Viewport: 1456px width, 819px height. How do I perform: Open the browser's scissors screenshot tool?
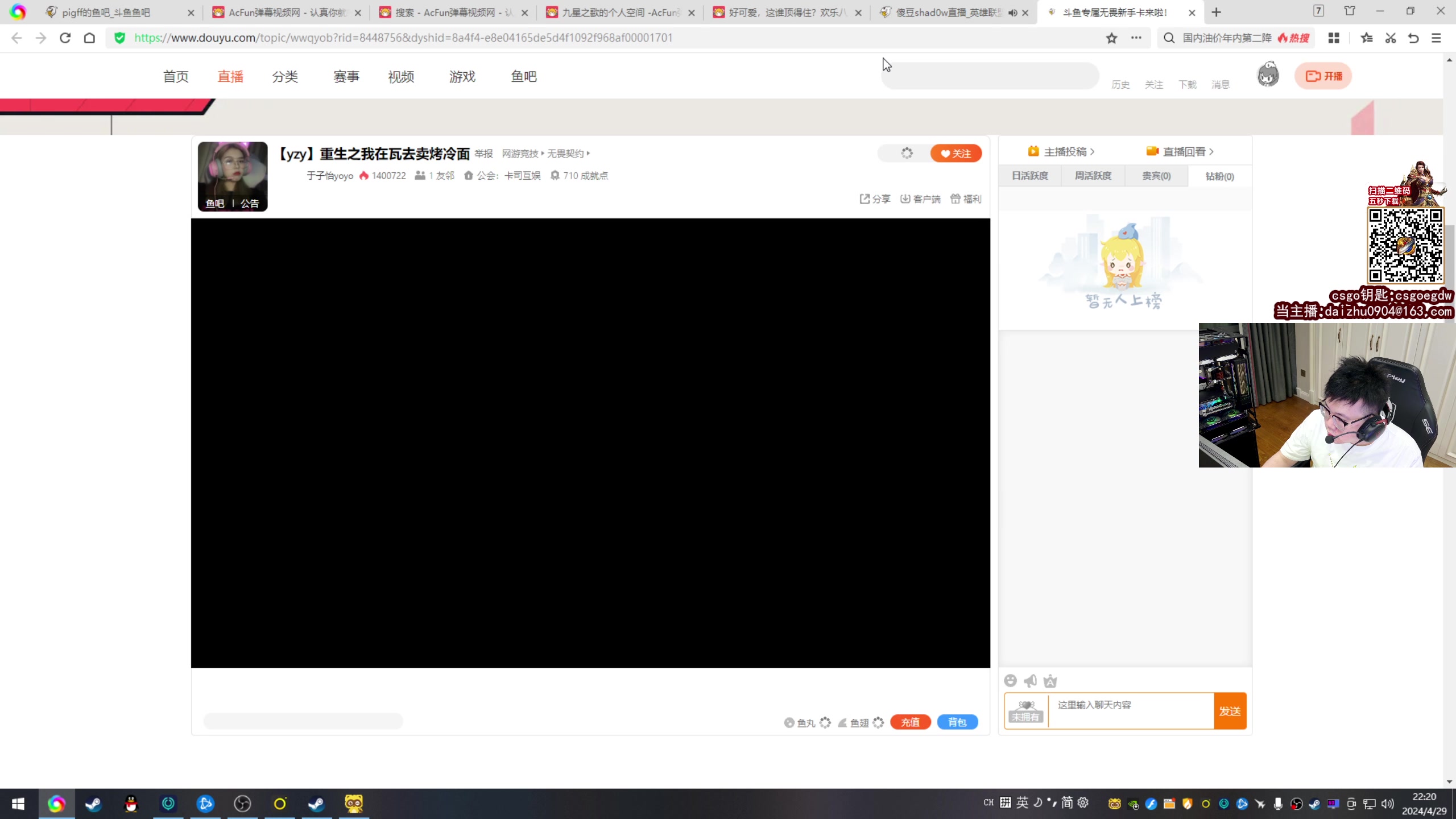pyautogui.click(x=1390, y=38)
